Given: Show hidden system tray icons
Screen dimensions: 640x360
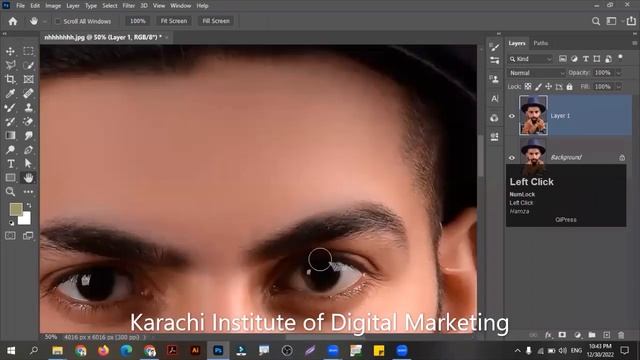Looking at the screenshot, I should 517,351.
